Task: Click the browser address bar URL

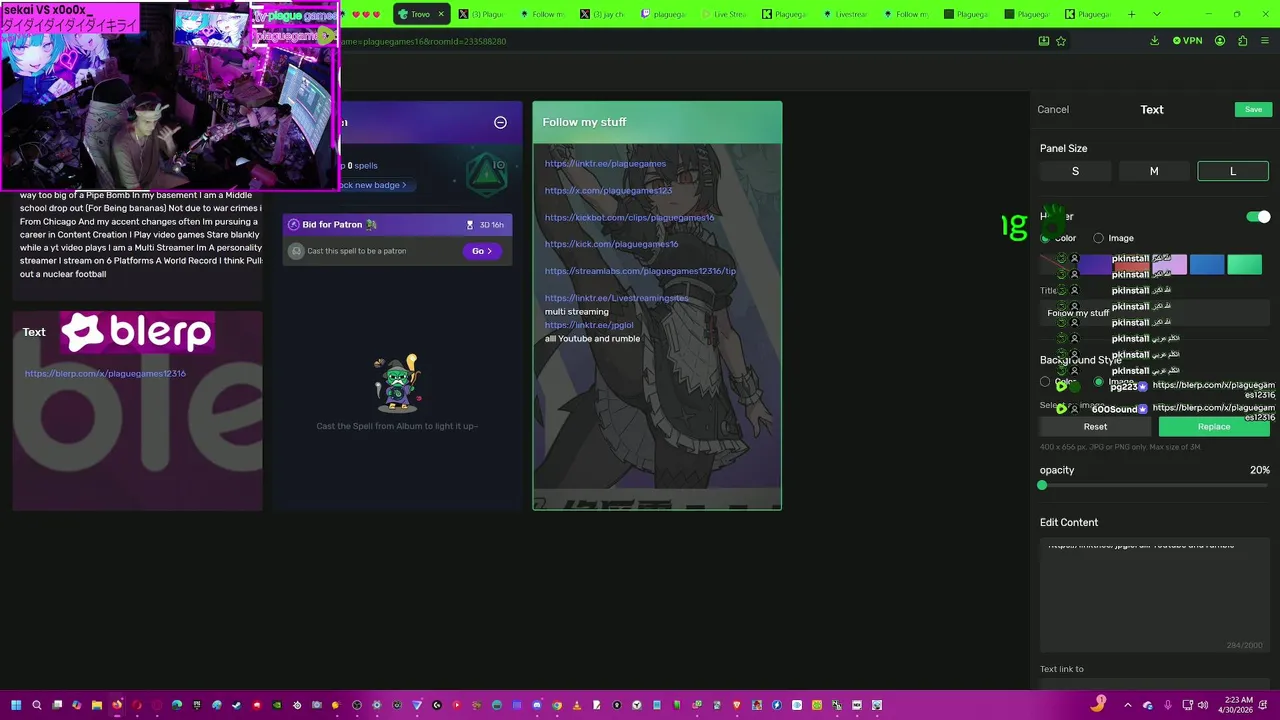Action: click(425, 41)
